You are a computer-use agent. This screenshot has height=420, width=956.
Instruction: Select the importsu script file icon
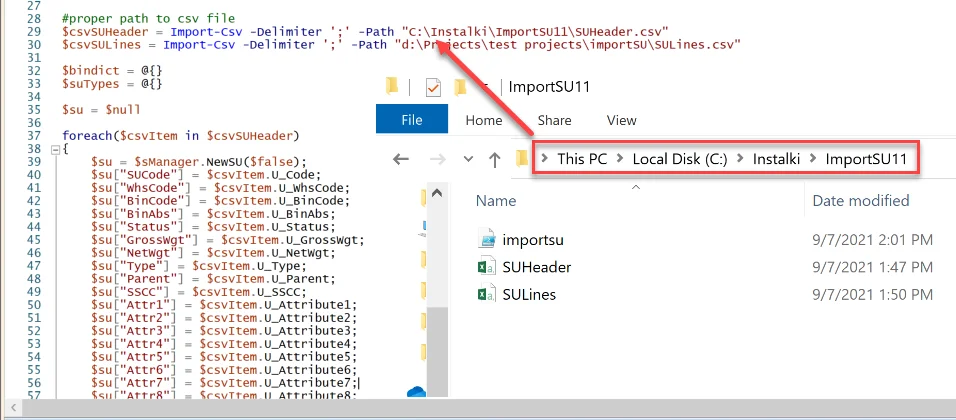[487, 239]
